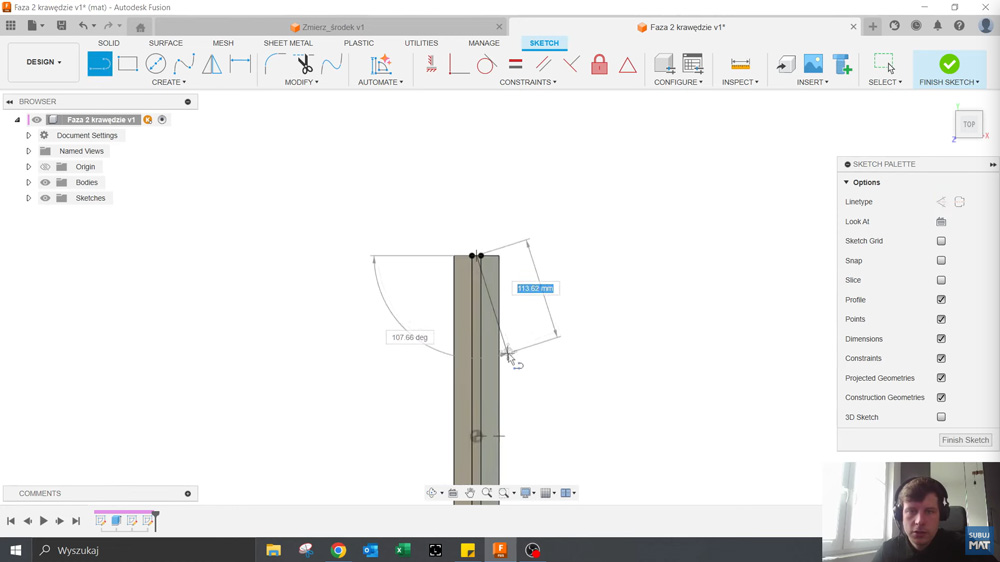
Task: Turn on the Snap checkbox
Action: (x=941, y=261)
